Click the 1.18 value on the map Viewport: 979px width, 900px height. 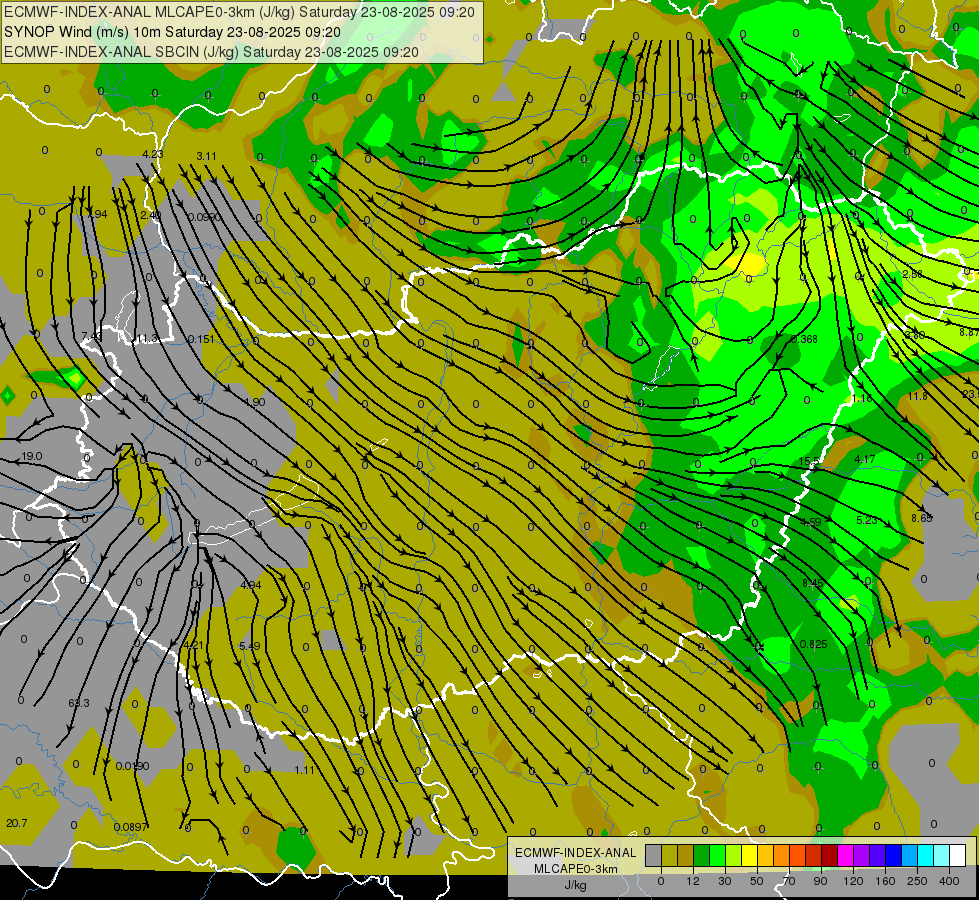click(x=862, y=398)
